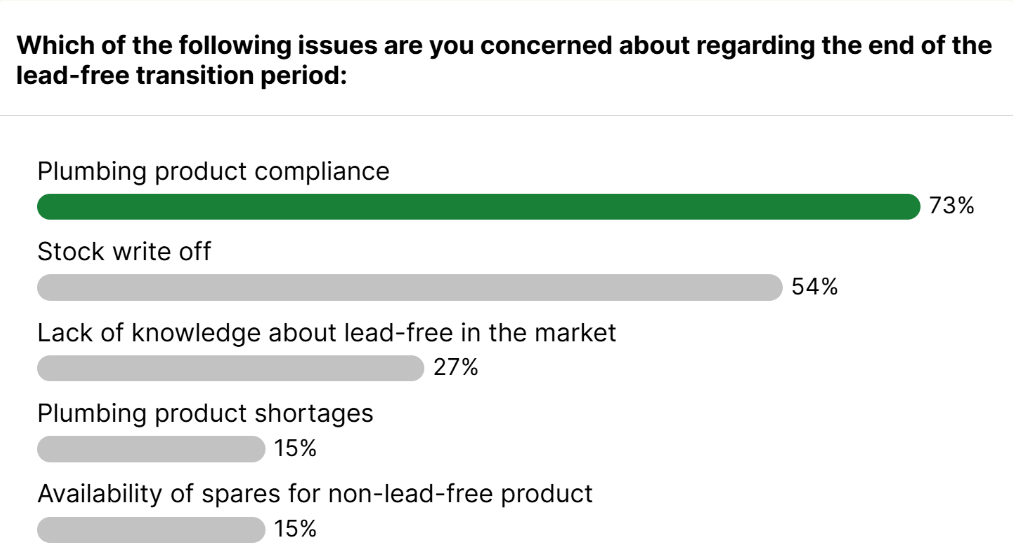1013x551 pixels.
Task: Select the 15% beside Availability of spares bar
Action: coord(295,529)
